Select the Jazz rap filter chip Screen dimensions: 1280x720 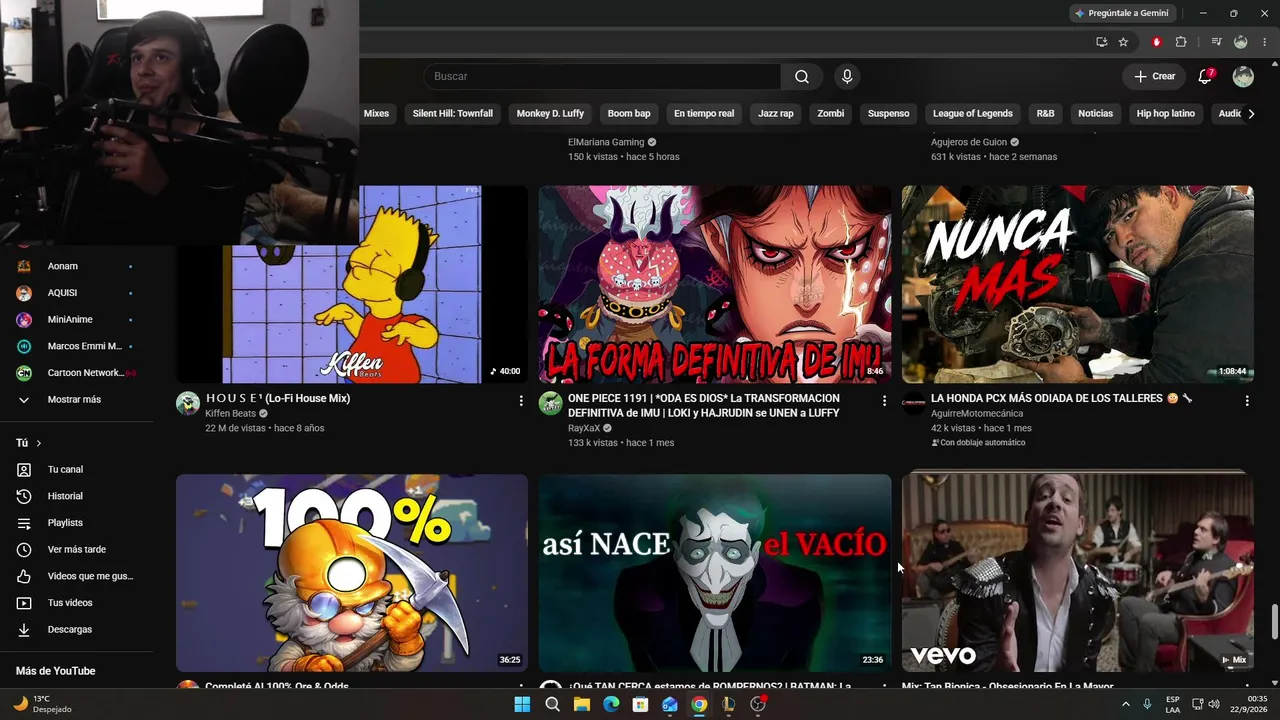click(x=775, y=114)
